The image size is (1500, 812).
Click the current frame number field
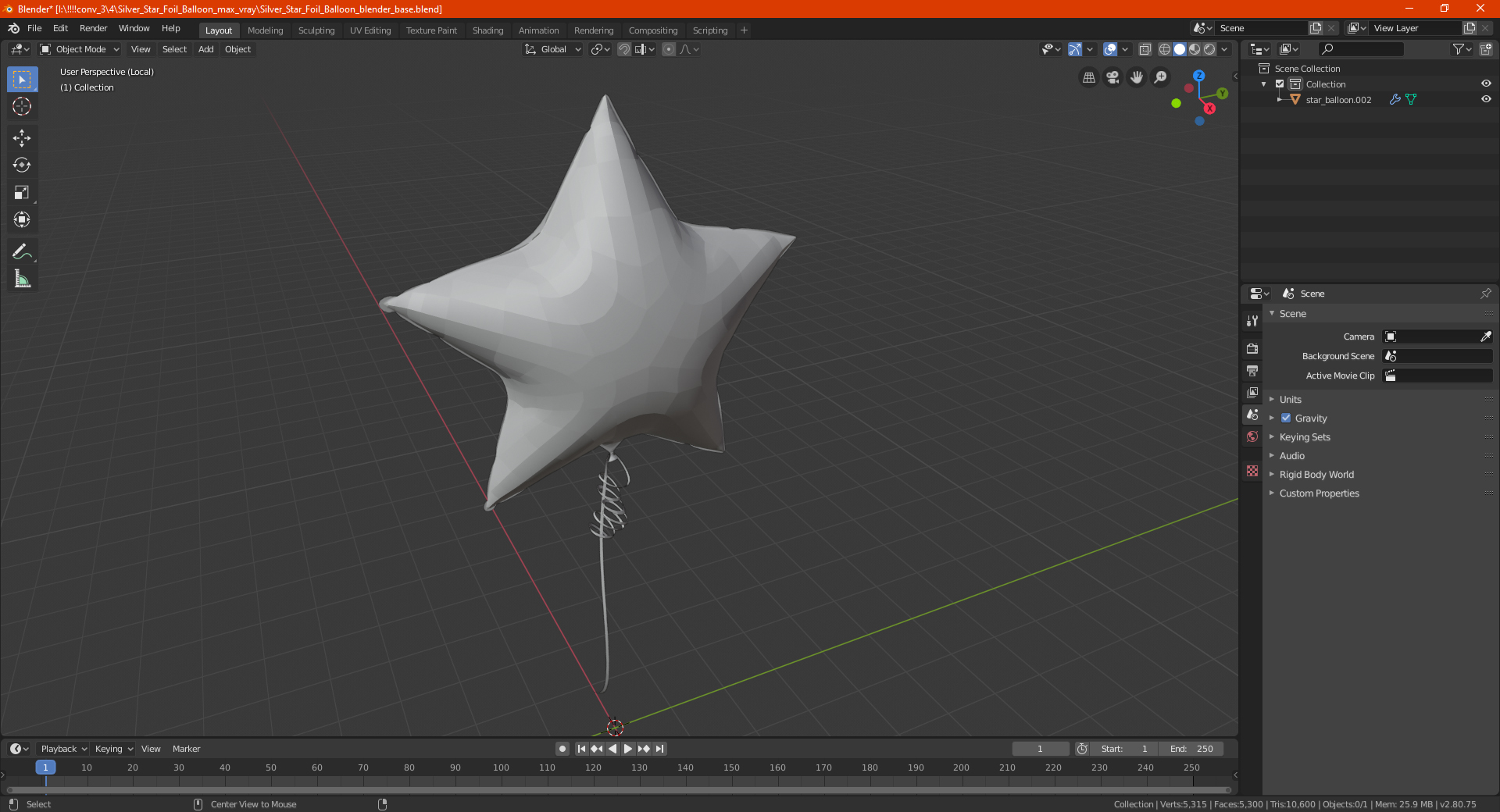point(1040,749)
